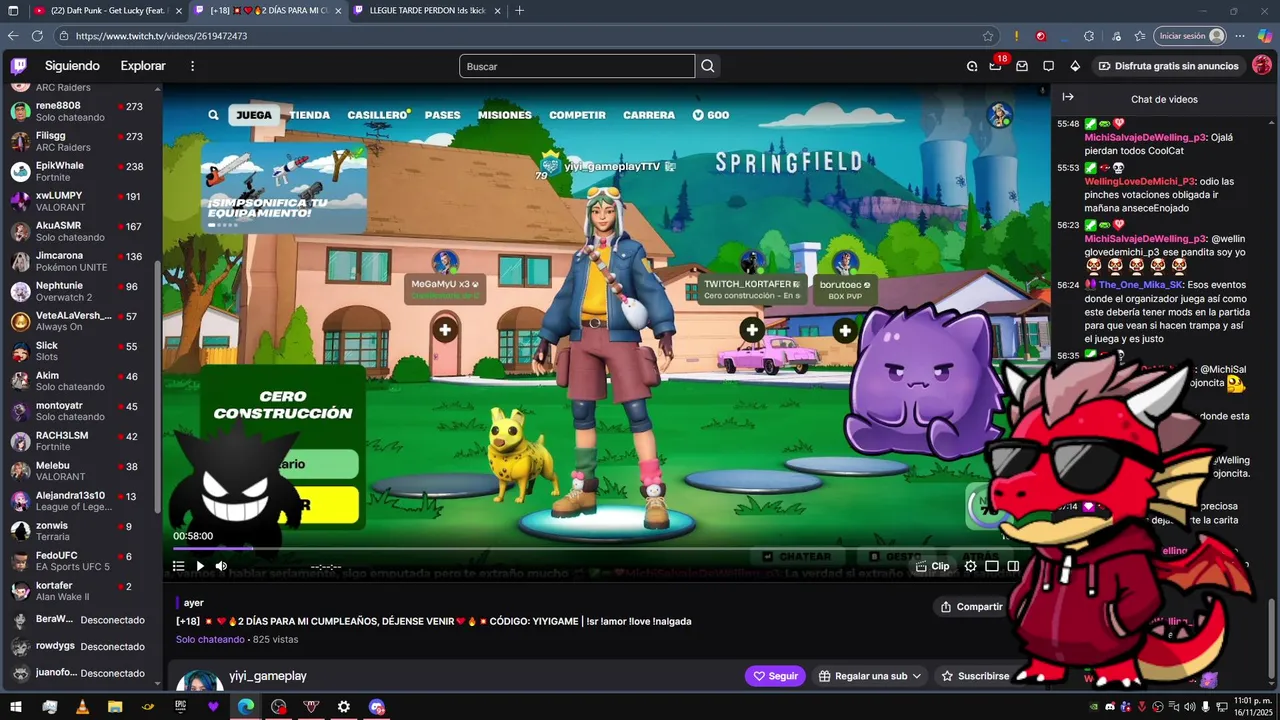Screen dimensions: 1280x720
Task: Open rene8808 channel in sidebar
Action: (78, 111)
